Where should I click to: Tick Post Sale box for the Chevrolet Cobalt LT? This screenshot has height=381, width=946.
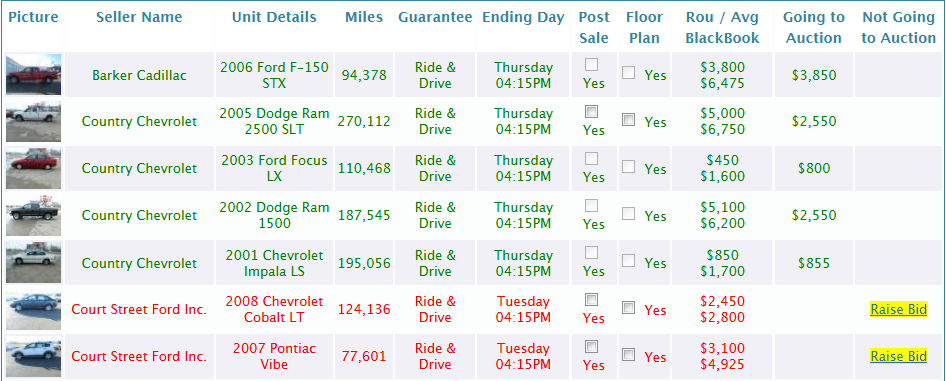tap(592, 300)
